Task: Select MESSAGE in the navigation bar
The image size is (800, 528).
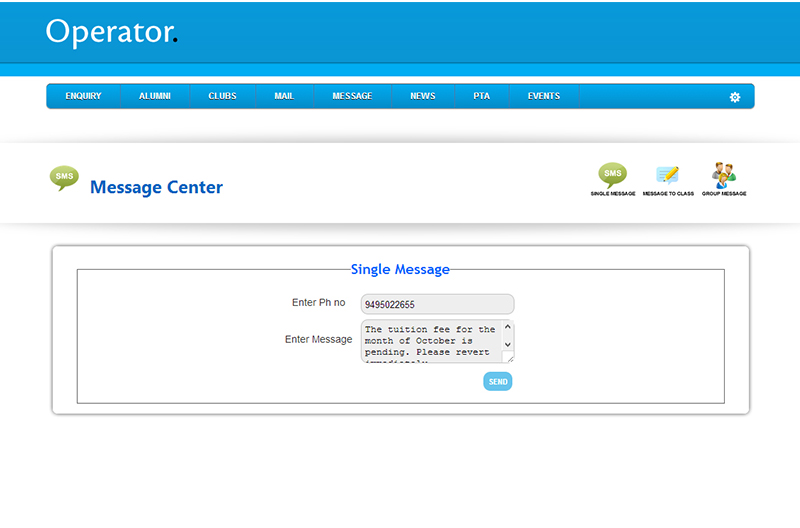Action: pyautogui.click(x=352, y=96)
